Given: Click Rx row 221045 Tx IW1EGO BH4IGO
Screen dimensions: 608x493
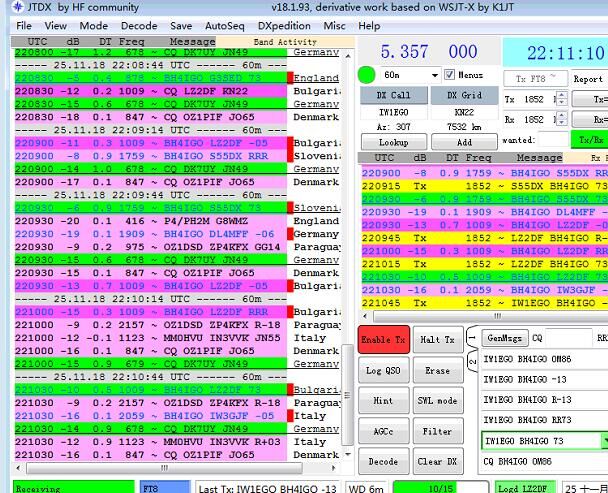Looking at the screenshot, I should (x=485, y=303).
